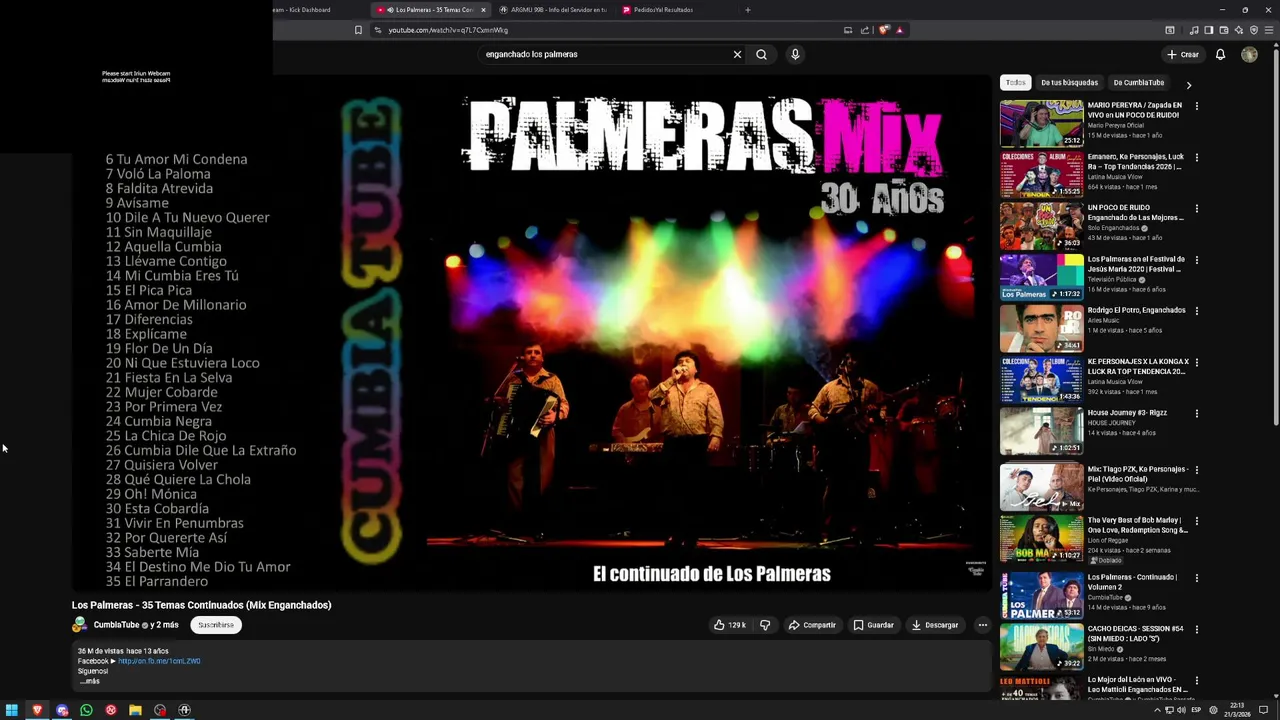Click the Crear button
The height and width of the screenshot is (720, 1280).
1182,54
